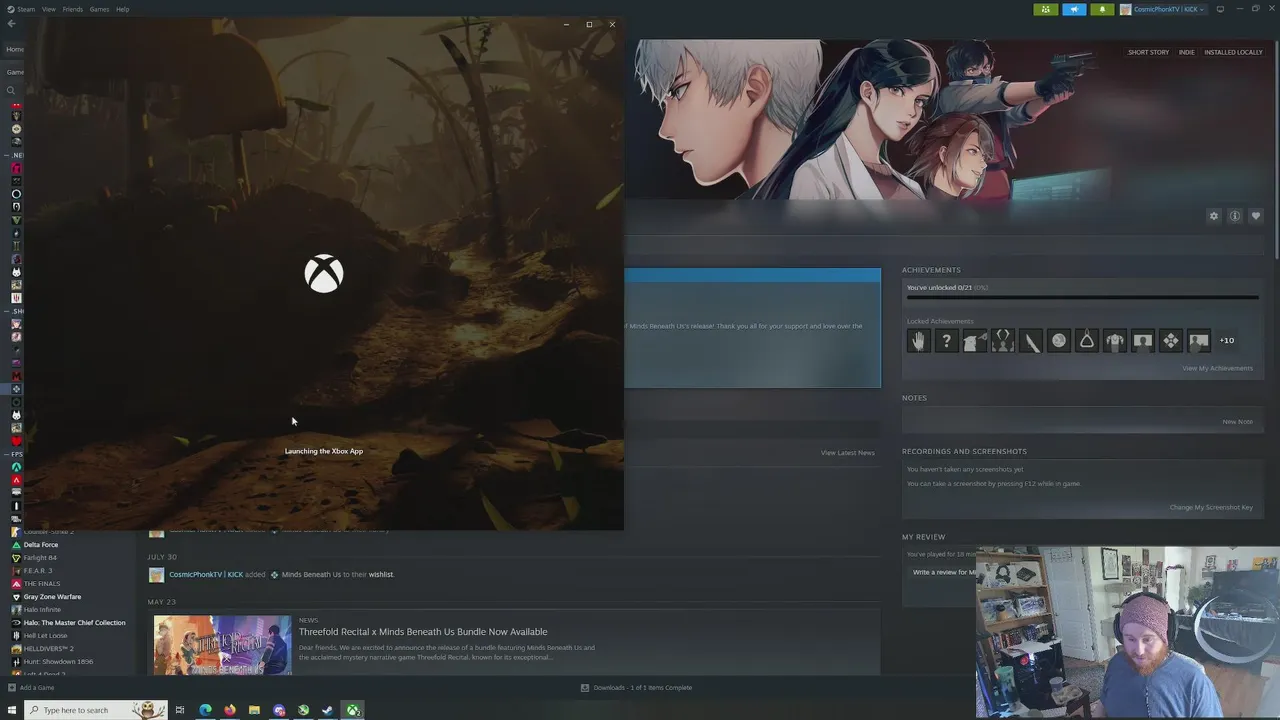The width and height of the screenshot is (1280, 720).
Task: Select the INDIE tag
Action: tap(1186, 52)
